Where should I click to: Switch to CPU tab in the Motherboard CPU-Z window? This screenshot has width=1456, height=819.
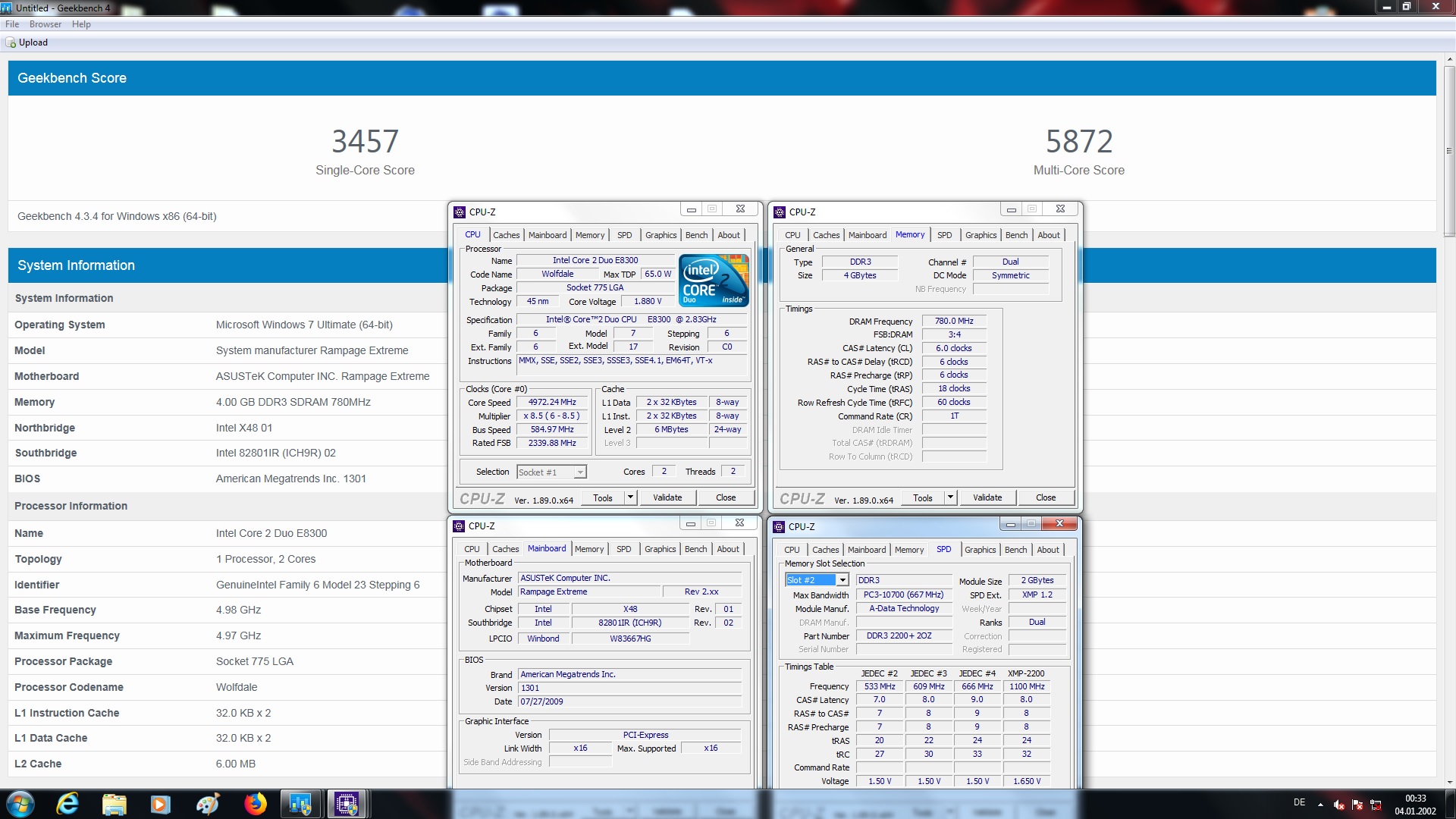[x=472, y=549]
